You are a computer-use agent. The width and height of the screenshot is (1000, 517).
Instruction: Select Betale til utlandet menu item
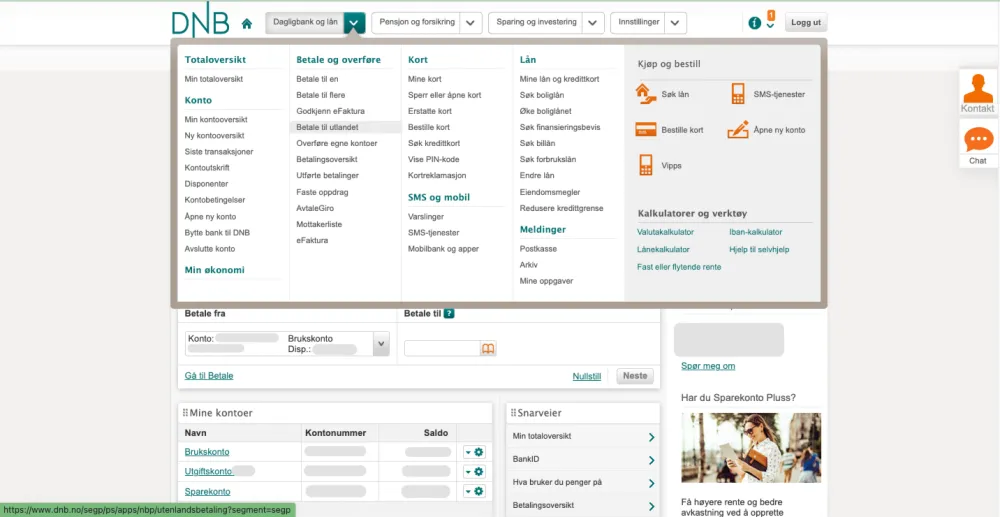pyautogui.click(x=327, y=127)
